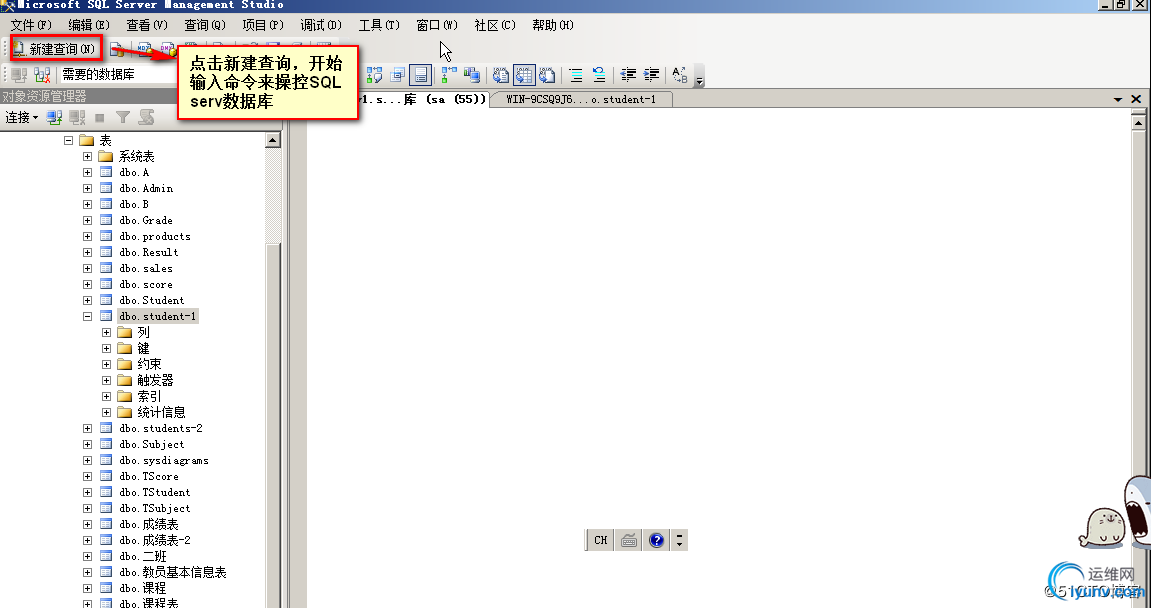Toggle Include Actual Execution Plan
The width and height of the screenshot is (1151, 608).
point(449,74)
